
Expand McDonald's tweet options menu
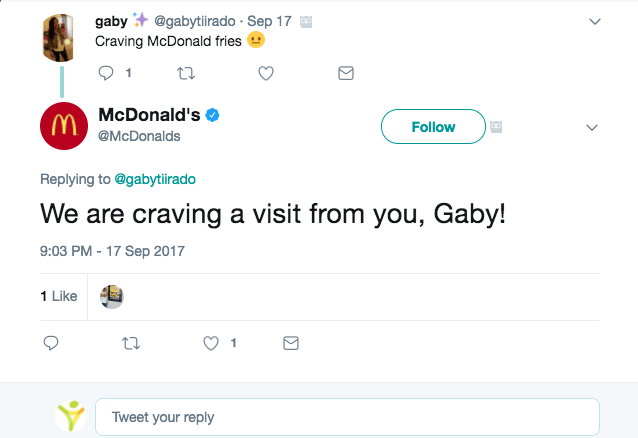click(x=591, y=128)
